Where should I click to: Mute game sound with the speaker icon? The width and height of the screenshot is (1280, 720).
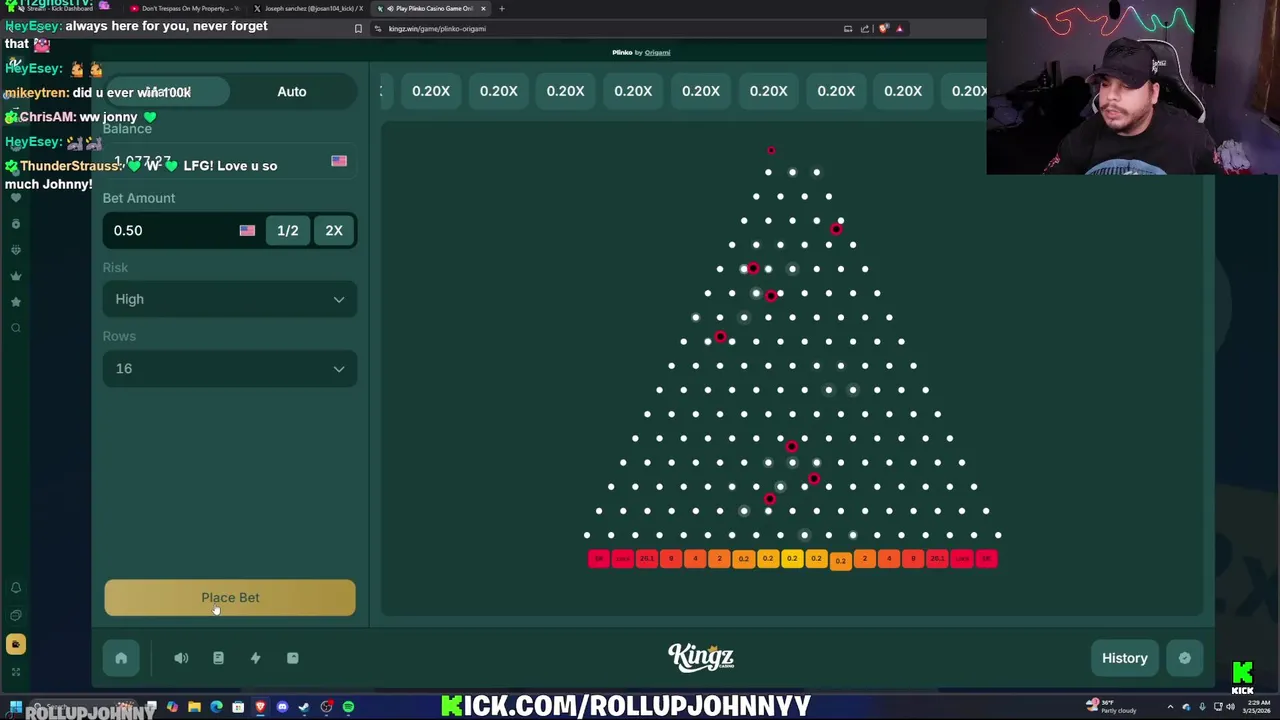(181, 658)
